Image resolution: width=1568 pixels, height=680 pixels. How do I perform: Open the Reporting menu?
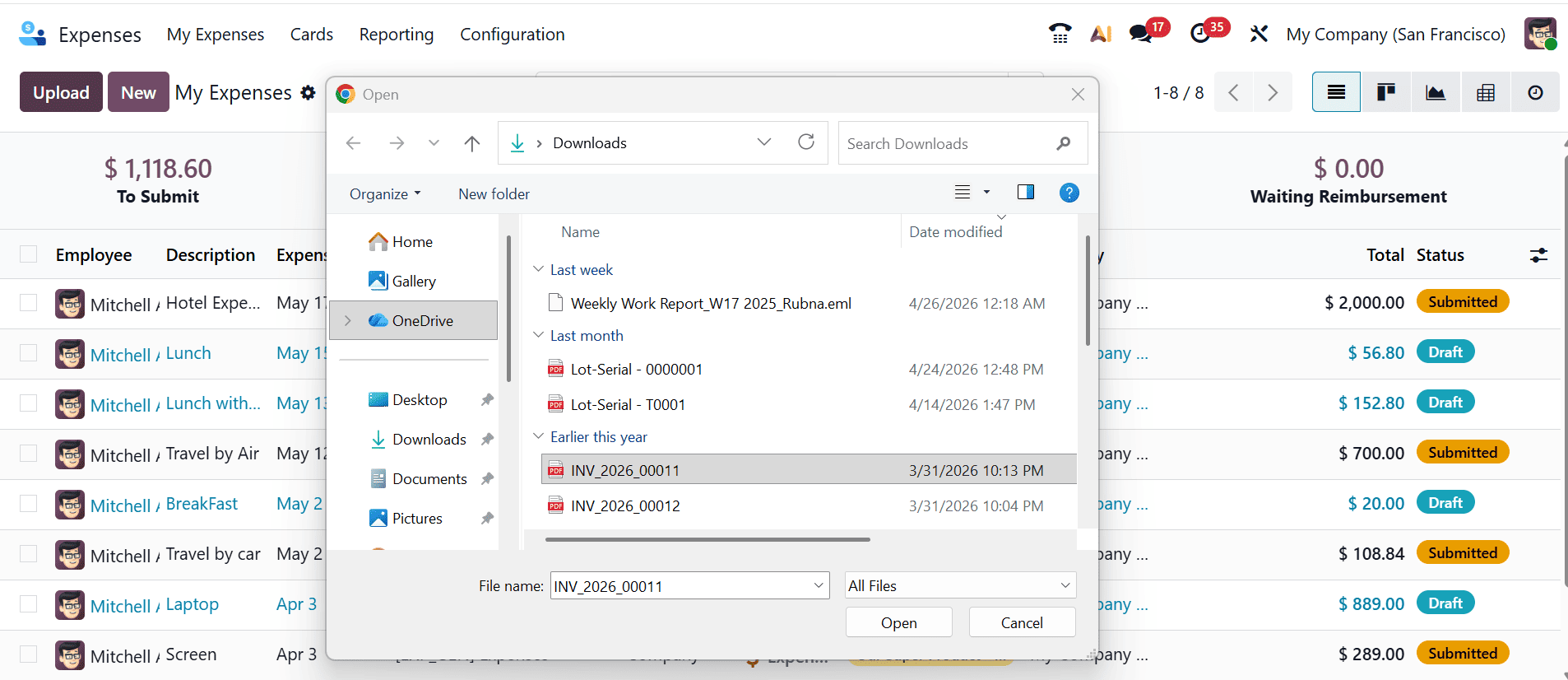pos(397,35)
